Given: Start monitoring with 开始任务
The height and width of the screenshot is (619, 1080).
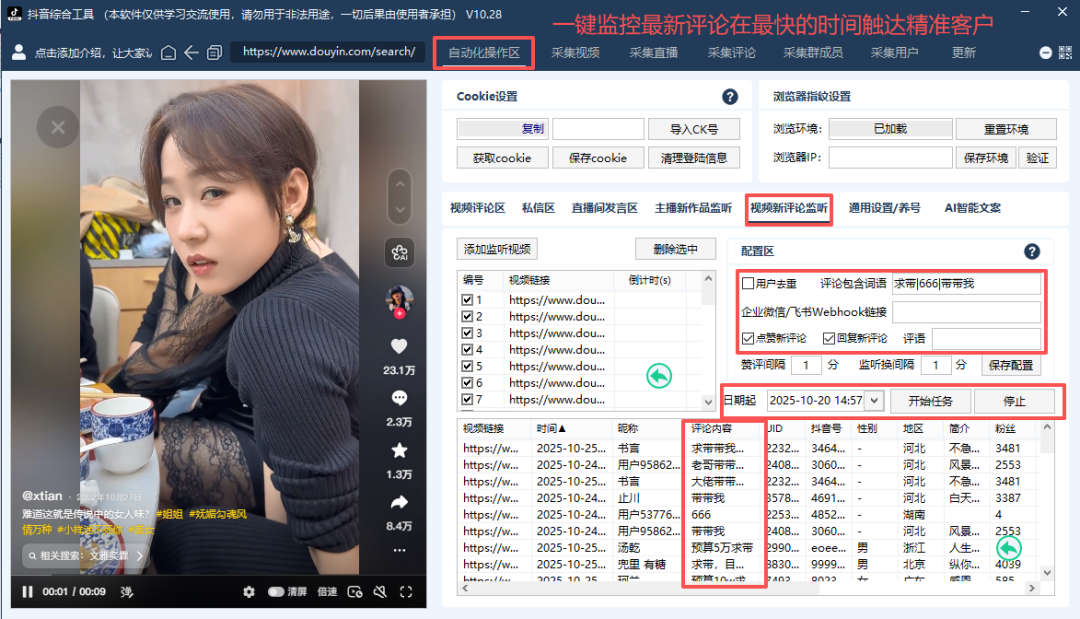Looking at the screenshot, I should tap(930, 401).
